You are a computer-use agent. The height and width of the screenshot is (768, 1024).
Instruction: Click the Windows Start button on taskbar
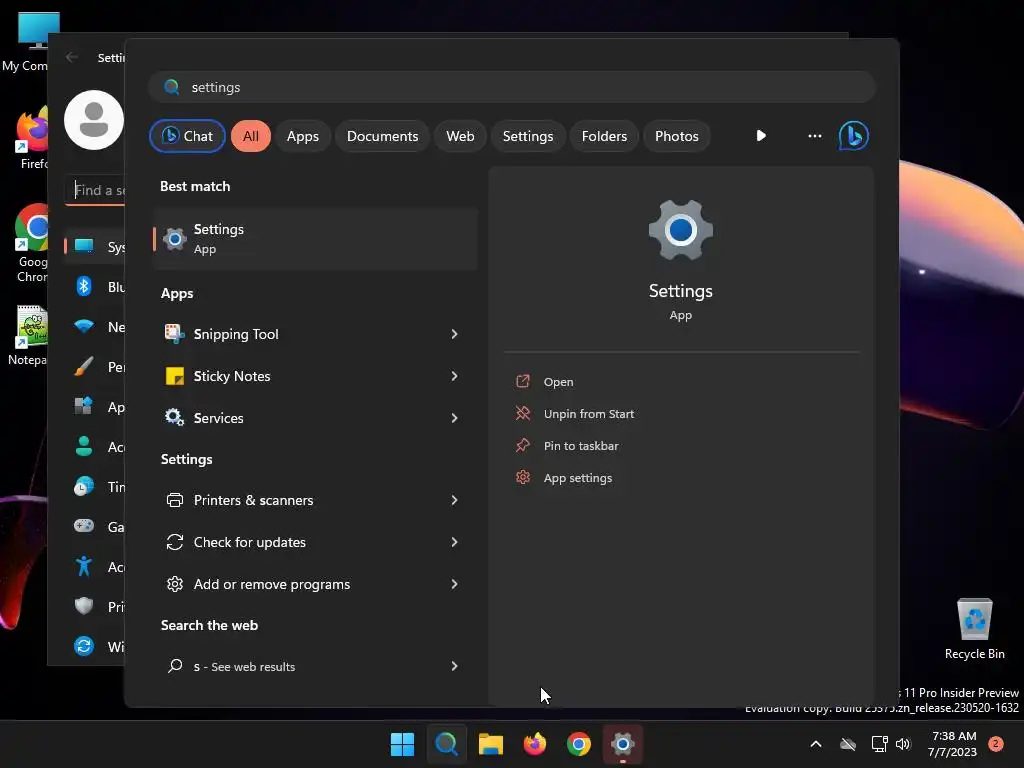coord(402,744)
